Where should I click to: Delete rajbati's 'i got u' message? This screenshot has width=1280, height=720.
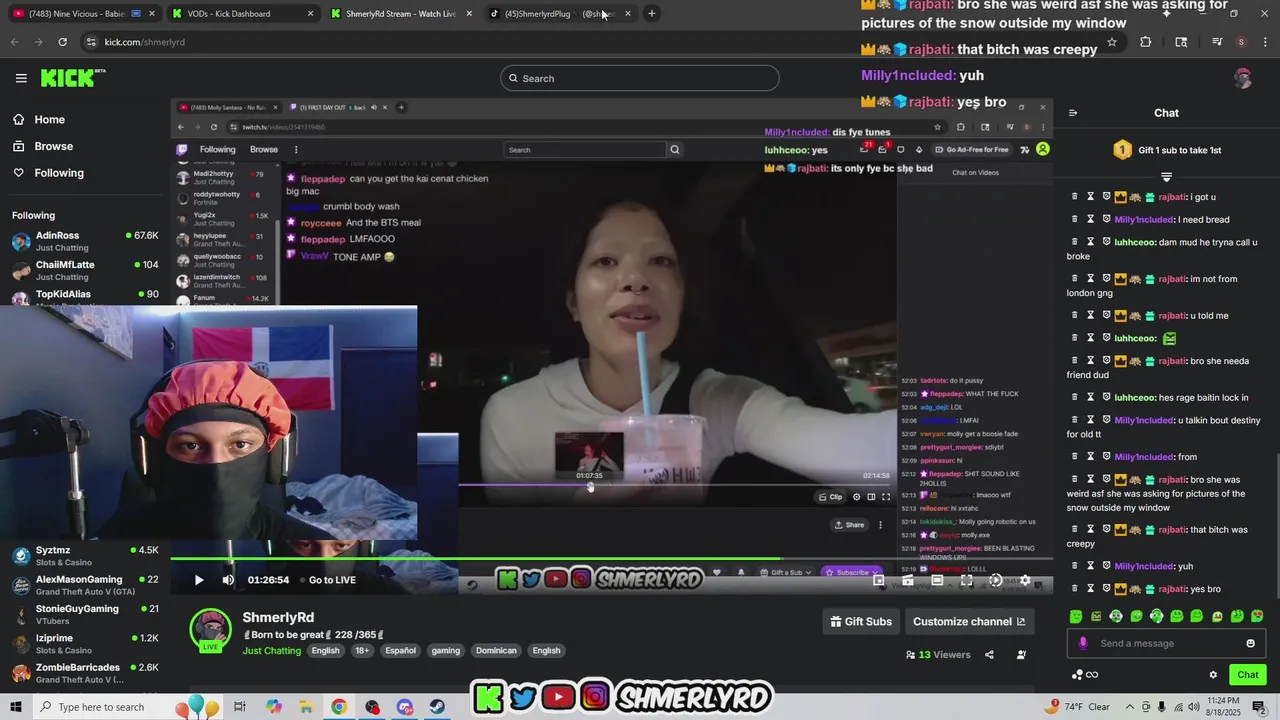click(x=1075, y=197)
